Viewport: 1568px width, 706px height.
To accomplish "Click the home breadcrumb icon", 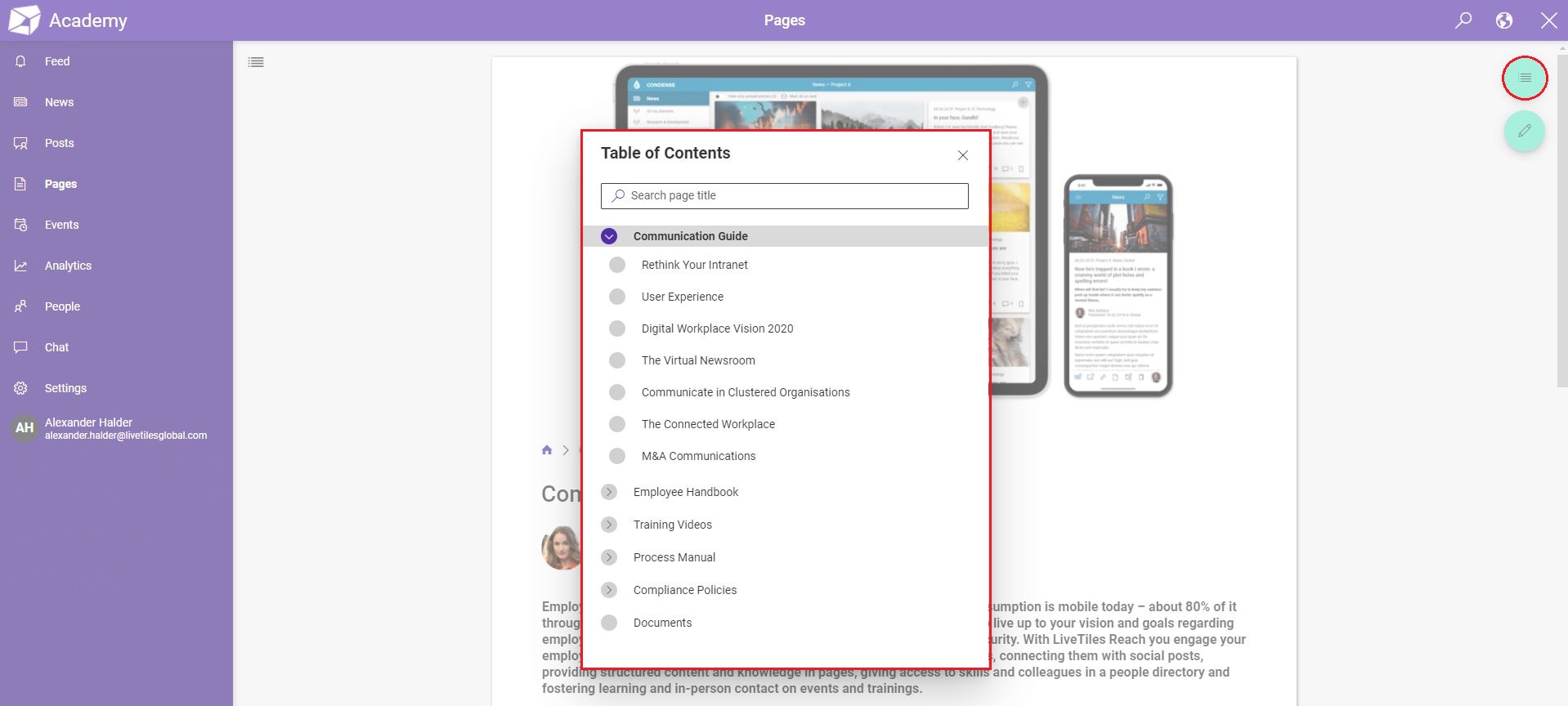I will [547, 449].
